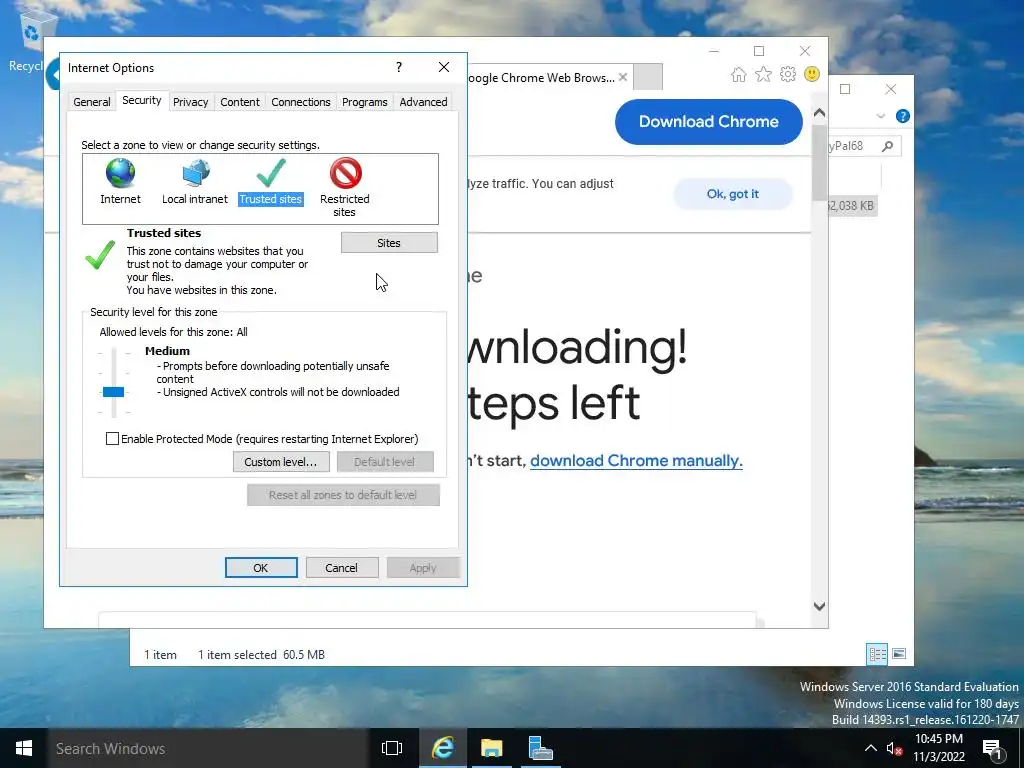Cancel the Internet Options dialog

pyautogui.click(x=342, y=568)
